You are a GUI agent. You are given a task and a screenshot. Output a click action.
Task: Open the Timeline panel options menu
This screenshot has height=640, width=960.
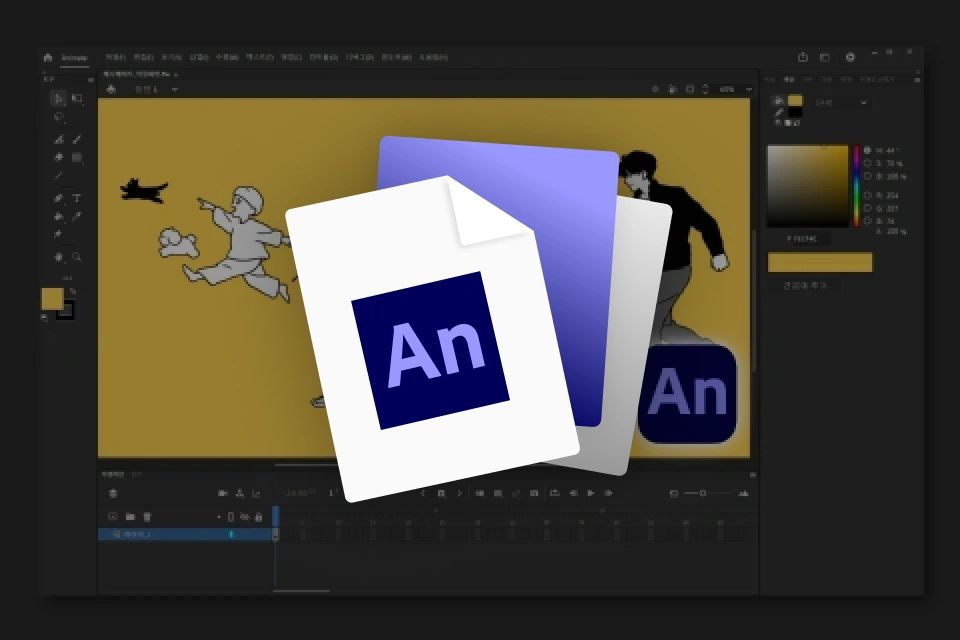click(x=753, y=475)
